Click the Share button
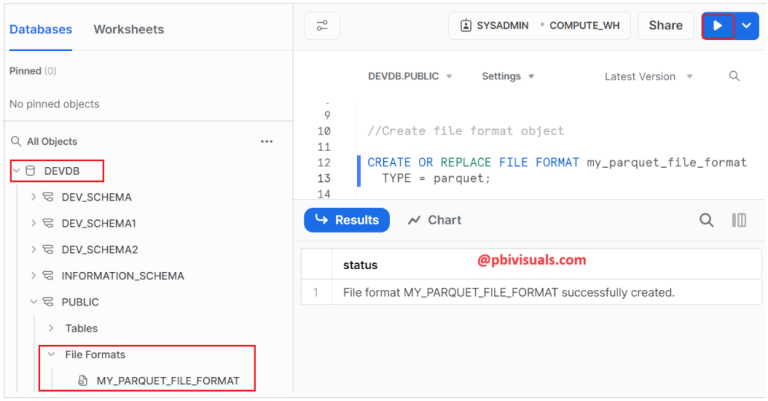Image resolution: width=768 pixels, height=401 pixels. pyautogui.click(x=666, y=25)
